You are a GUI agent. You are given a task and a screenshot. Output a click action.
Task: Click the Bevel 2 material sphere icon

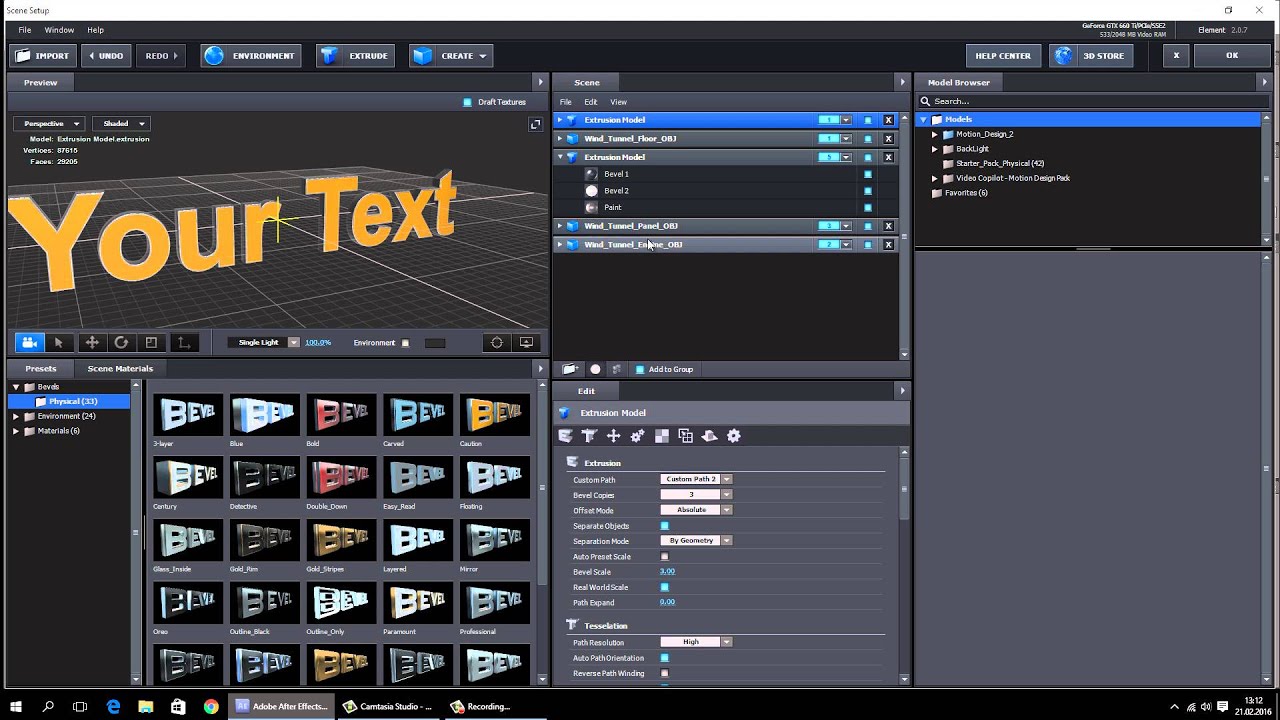(x=591, y=191)
